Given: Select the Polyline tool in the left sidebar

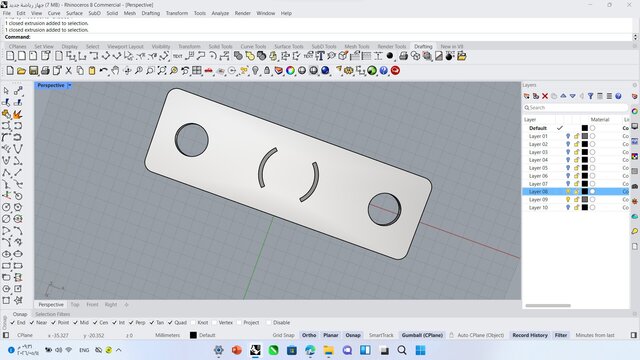Looking at the screenshot, I should pyautogui.click(x=6, y=173).
